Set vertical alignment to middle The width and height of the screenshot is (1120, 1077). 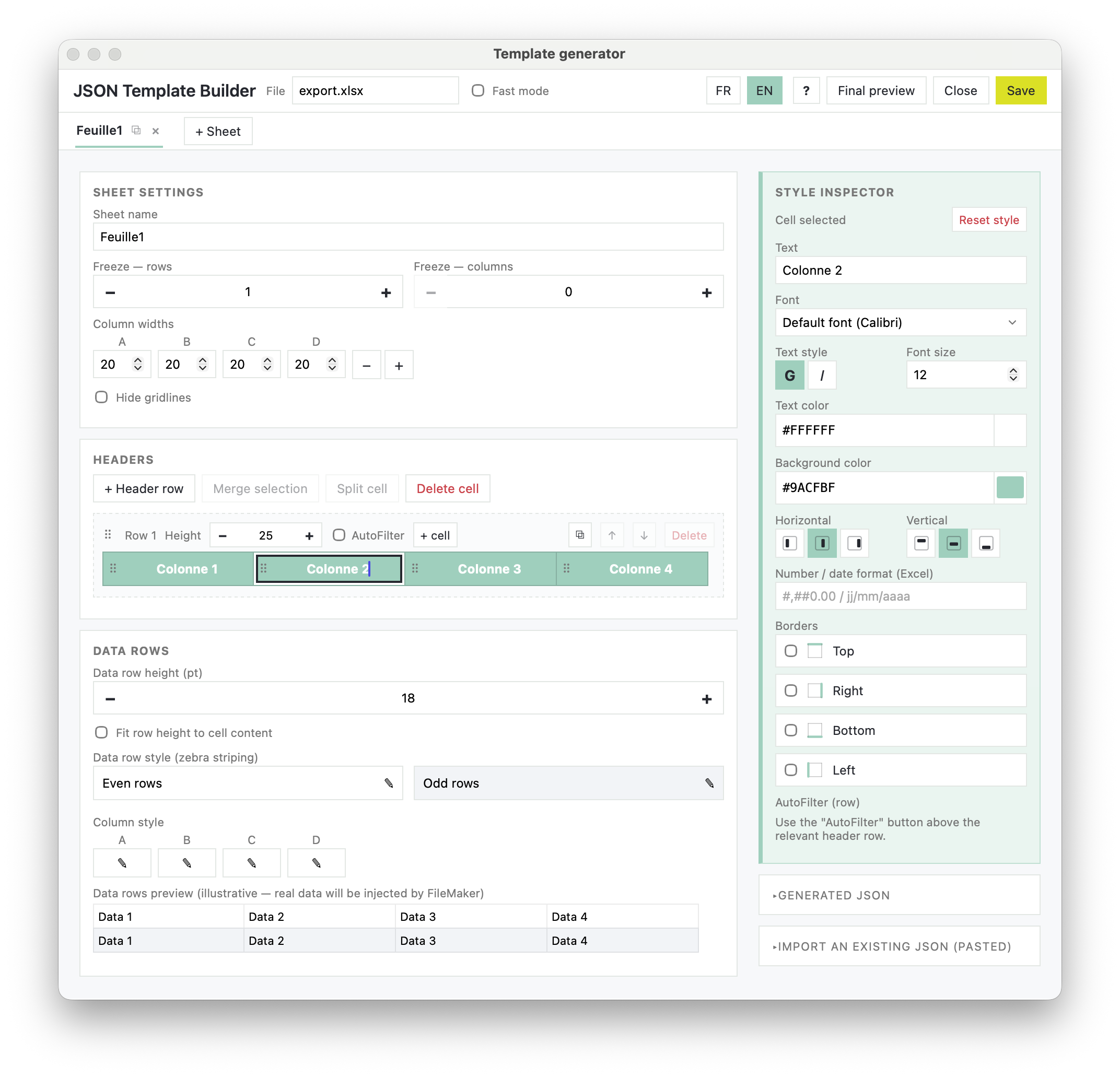954,543
